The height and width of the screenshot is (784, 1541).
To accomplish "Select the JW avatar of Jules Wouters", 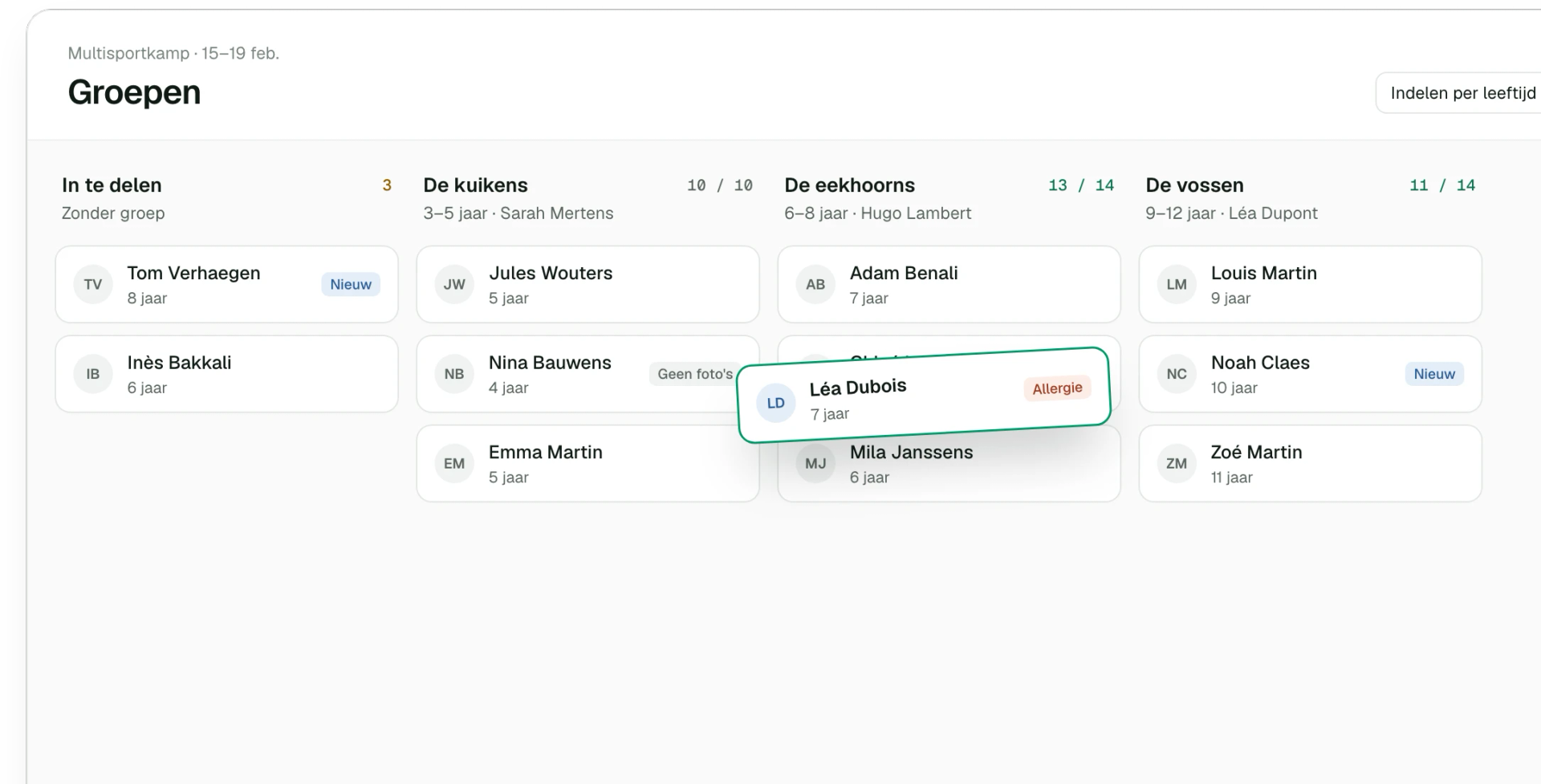I will pyautogui.click(x=454, y=284).
